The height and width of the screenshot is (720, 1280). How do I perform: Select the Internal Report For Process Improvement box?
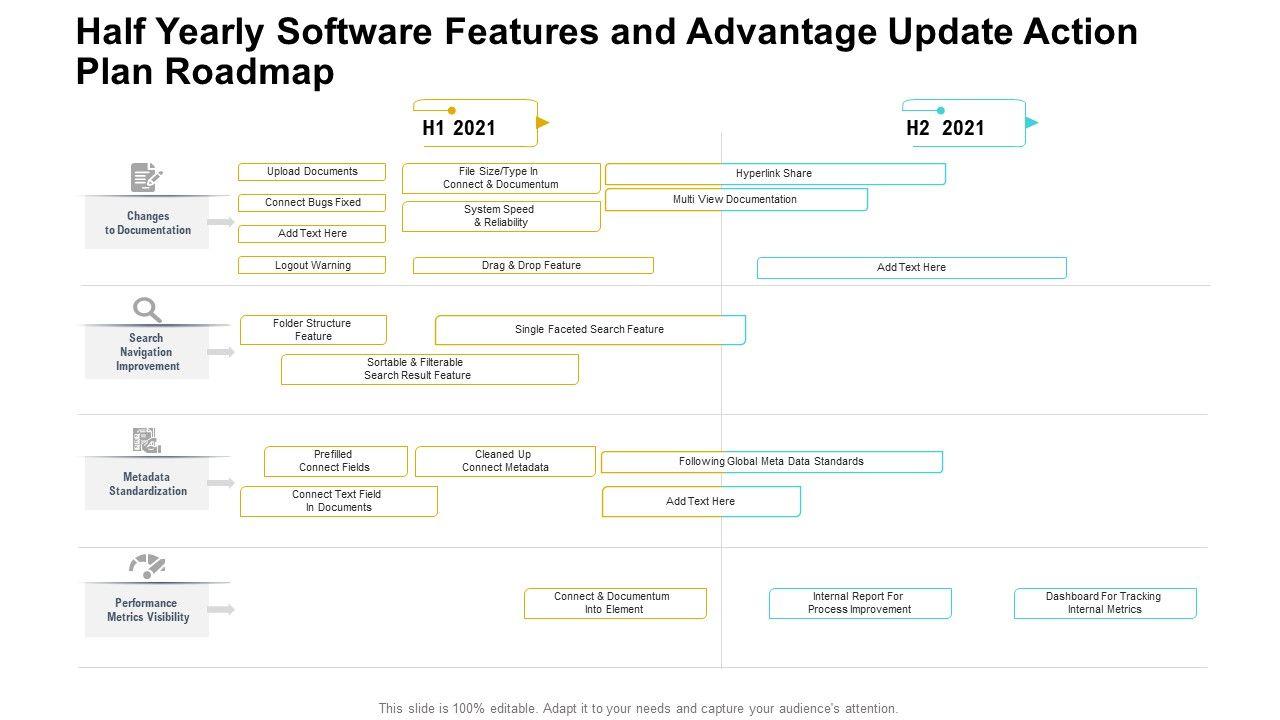860,603
